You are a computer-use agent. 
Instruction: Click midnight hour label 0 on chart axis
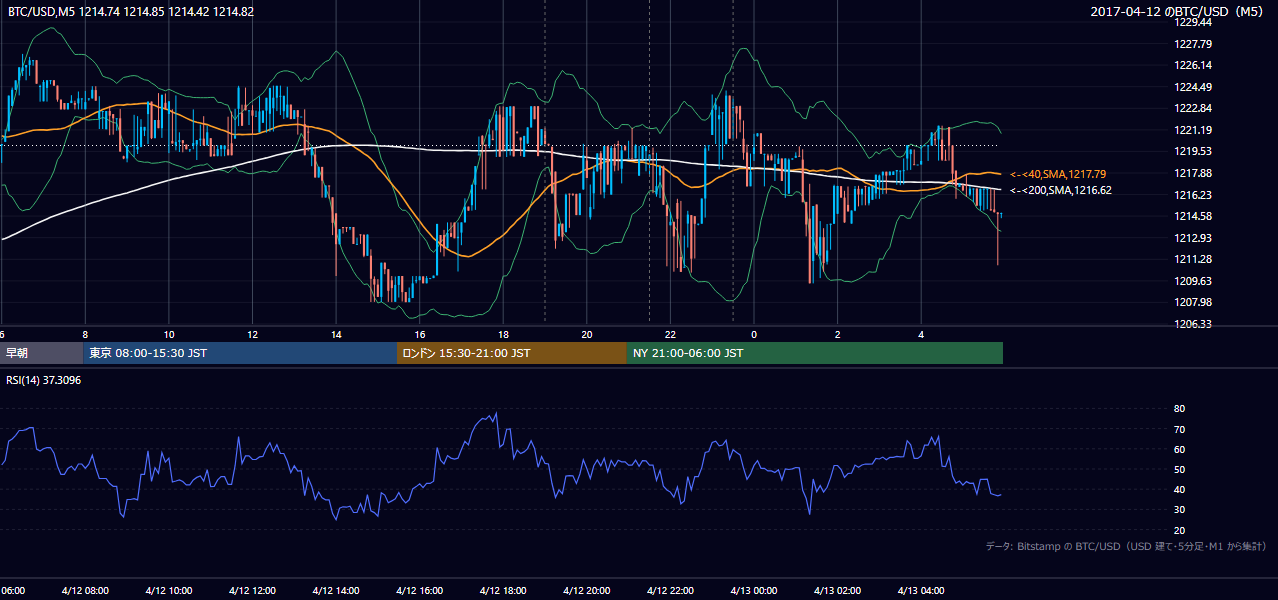(754, 334)
